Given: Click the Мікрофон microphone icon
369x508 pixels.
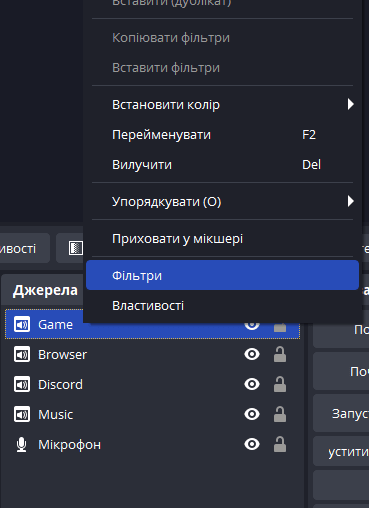Looking at the screenshot, I should (22, 445).
